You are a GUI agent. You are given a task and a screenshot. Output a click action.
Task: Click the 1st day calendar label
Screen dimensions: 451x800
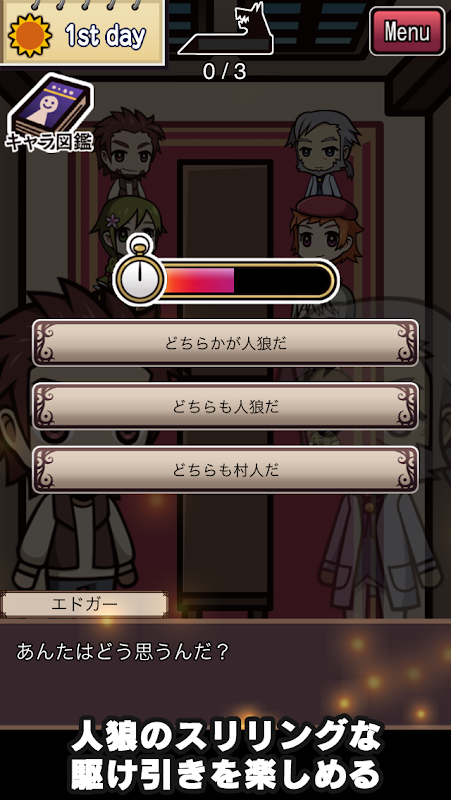pyautogui.click(x=105, y=35)
